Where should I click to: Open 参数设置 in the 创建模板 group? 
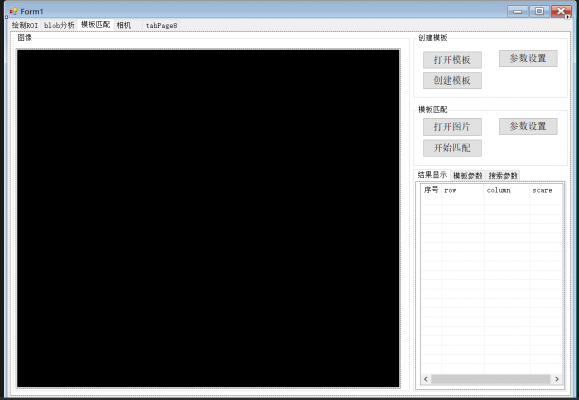coord(528,58)
